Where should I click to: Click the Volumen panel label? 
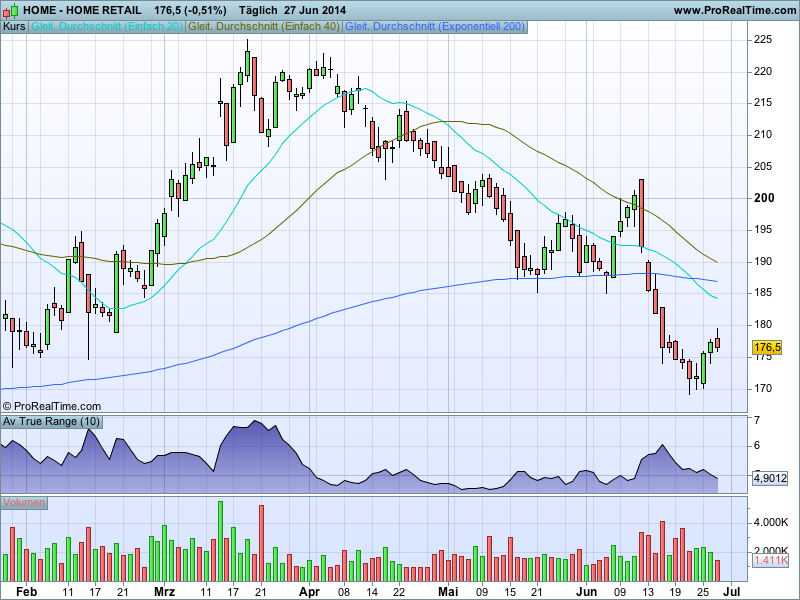pyautogui.click(x=24, y=503)
